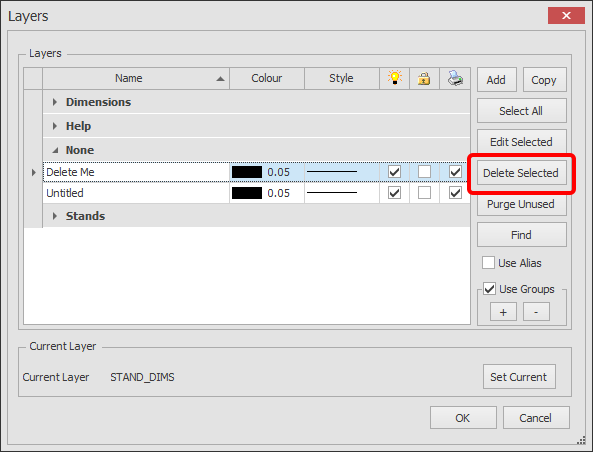Viewport: 593px width, 452px height.
Task: Click the Dimensions group label
Action: coord(98,102)
